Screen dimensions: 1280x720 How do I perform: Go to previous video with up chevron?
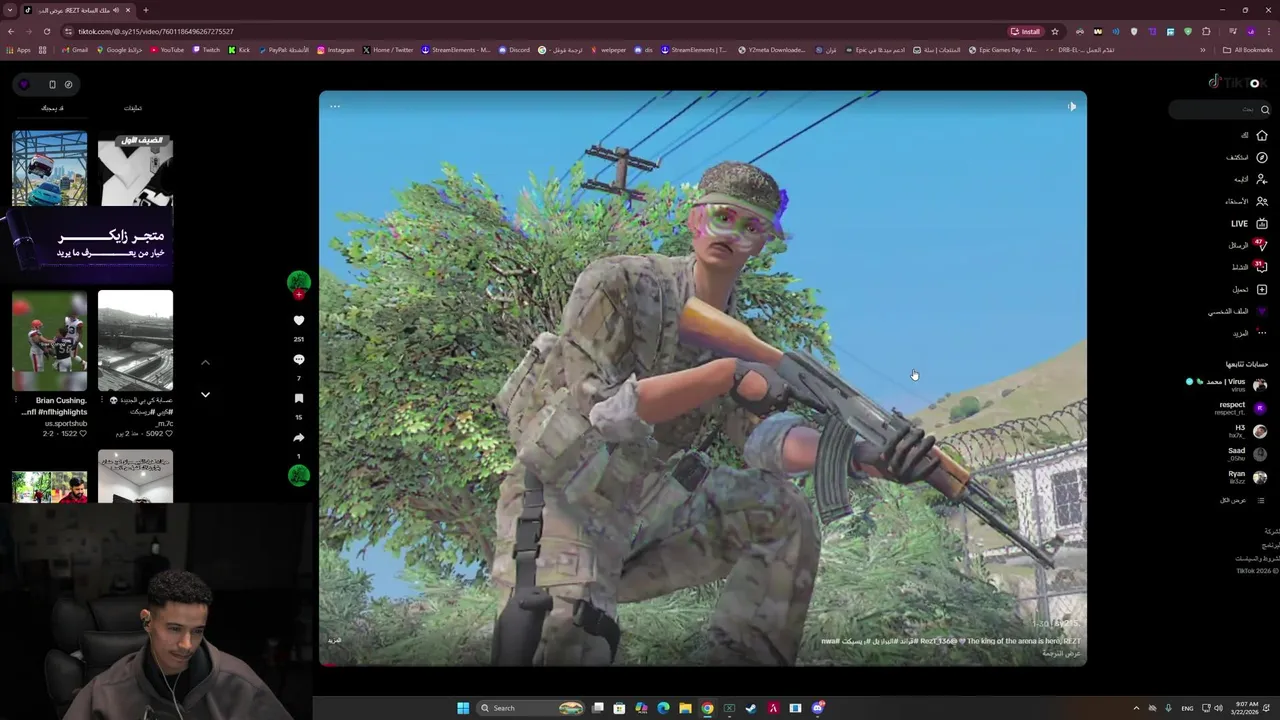[x=205, y=362]
